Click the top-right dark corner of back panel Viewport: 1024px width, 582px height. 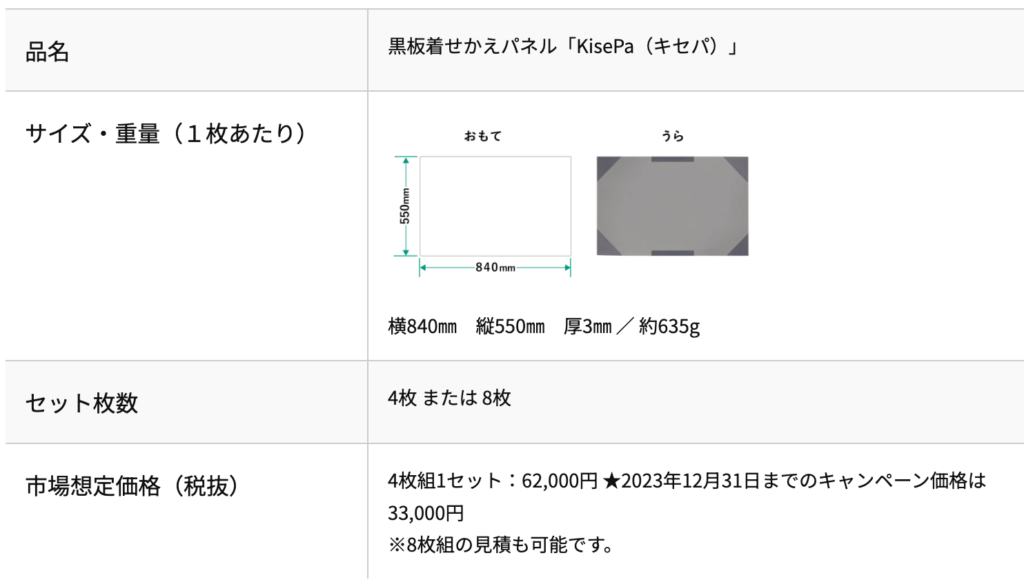pyautogui.click(x=737, y=168)
